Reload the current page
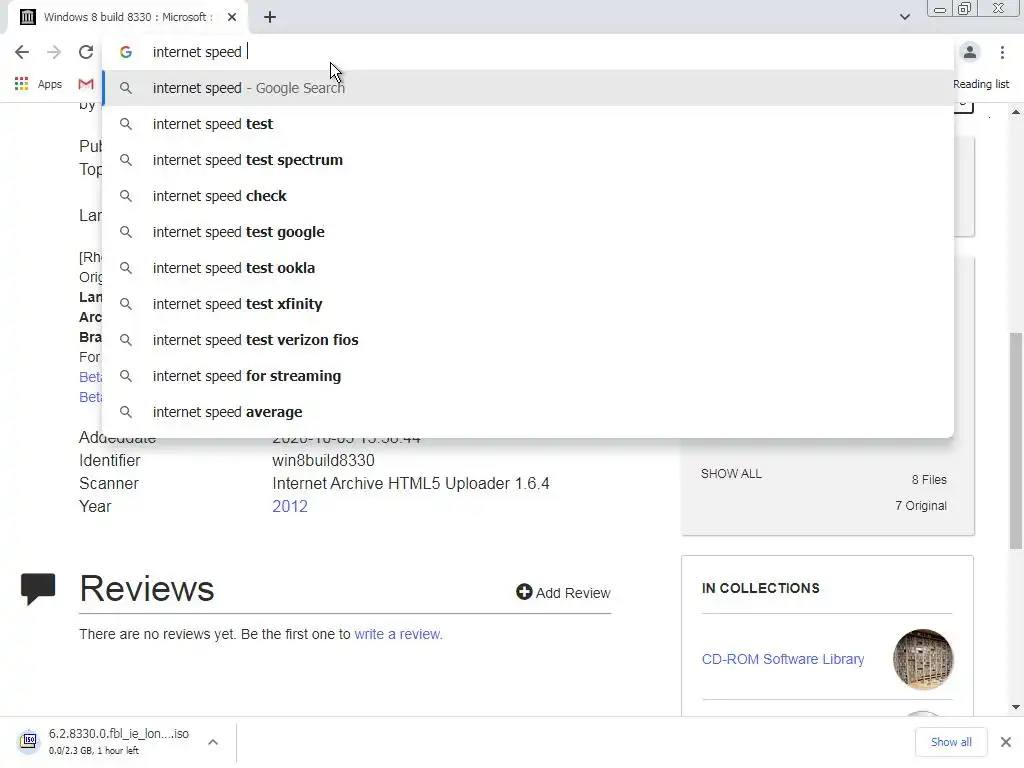The width and height of the screenshot is (1024, 768). 86,52
